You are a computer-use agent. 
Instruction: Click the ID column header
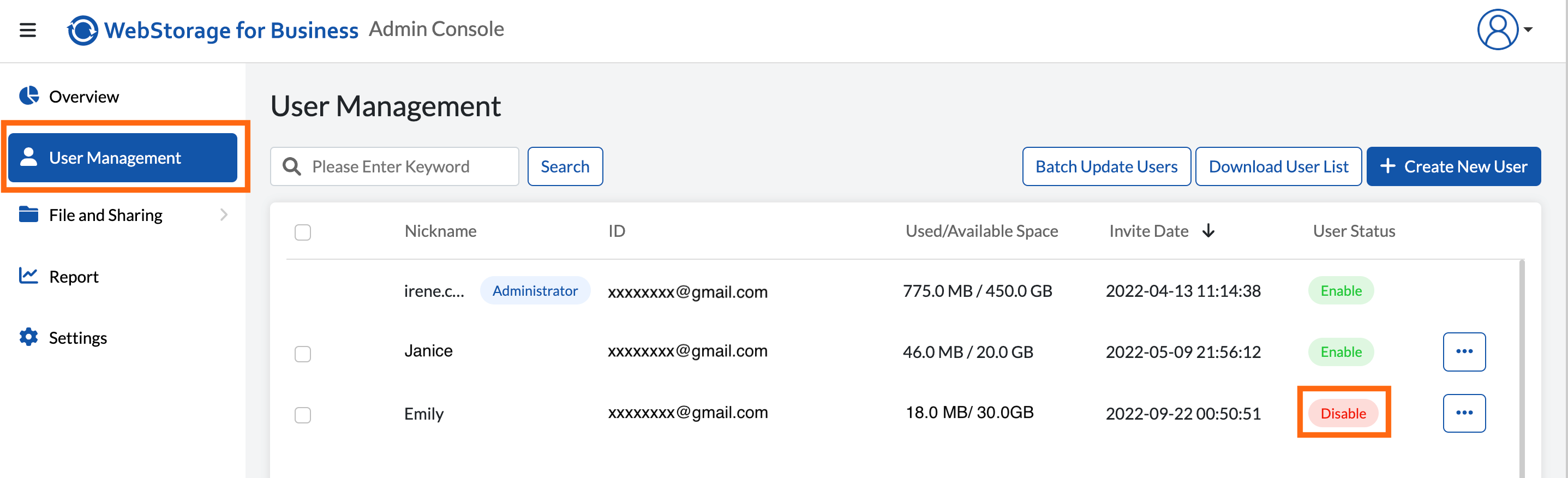[x=617, y=231]
